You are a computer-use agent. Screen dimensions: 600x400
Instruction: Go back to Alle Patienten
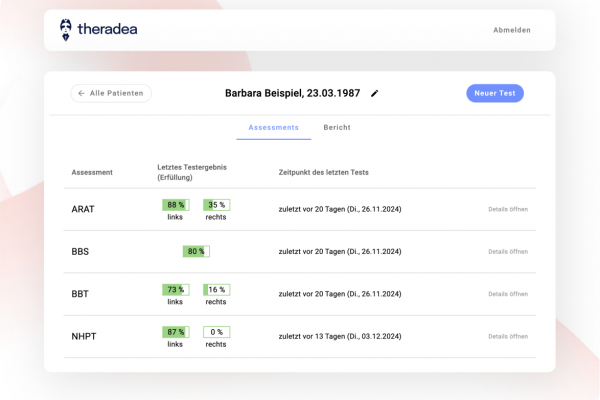[x=111, y=93]
